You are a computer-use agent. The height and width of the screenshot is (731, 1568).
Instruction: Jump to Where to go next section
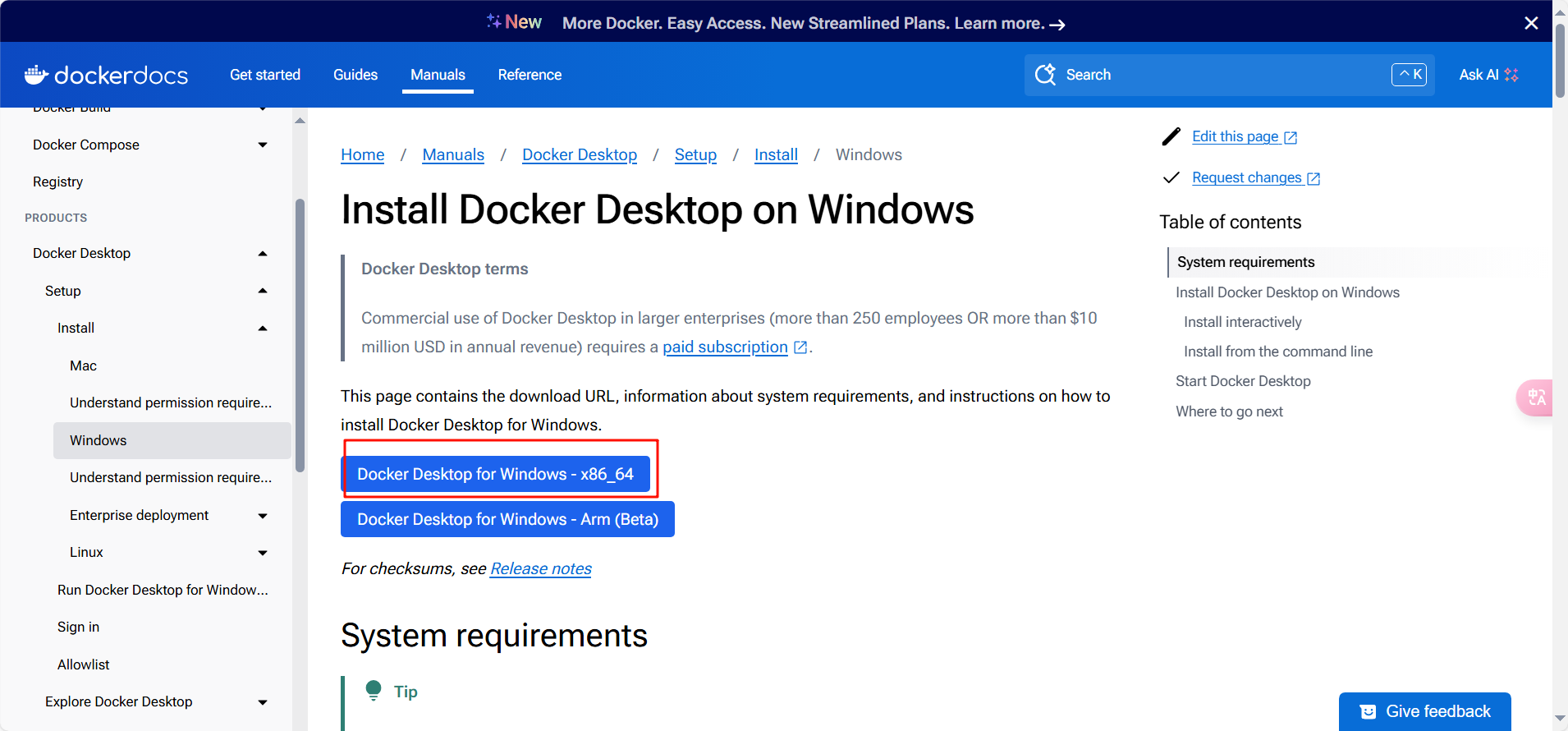[1229, 411]
